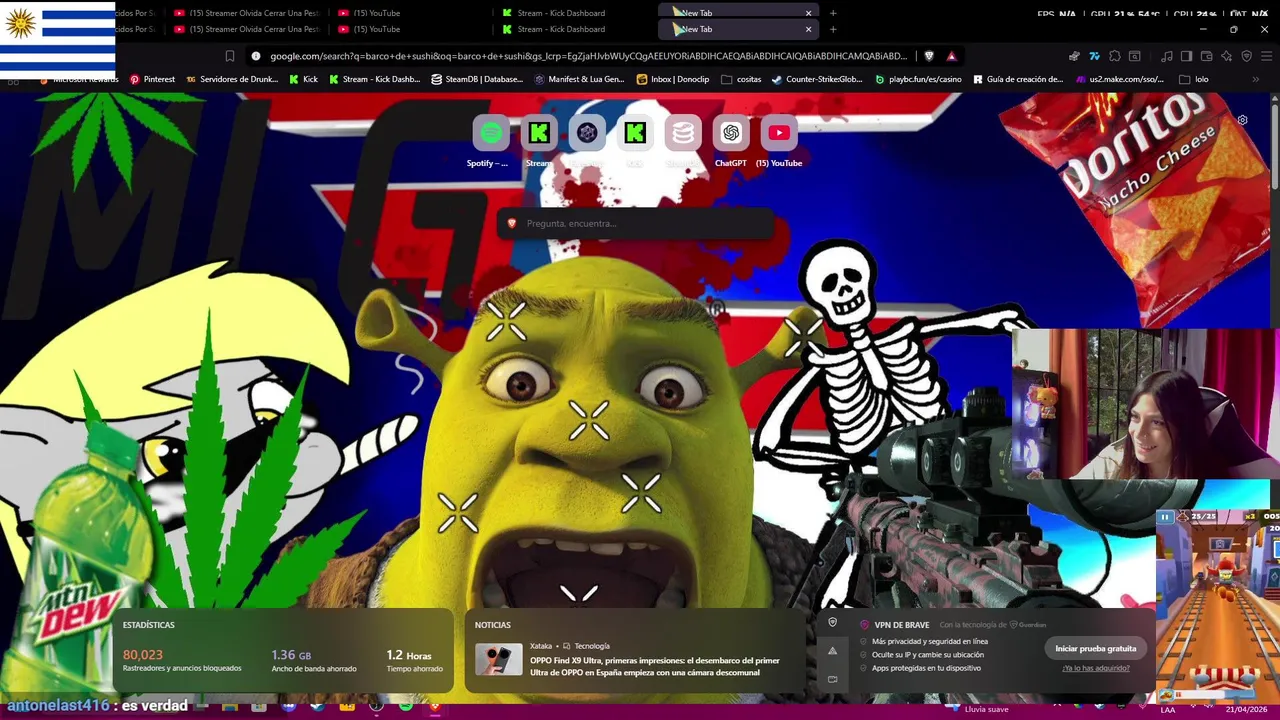
Task: Open the 'Manifest & Lua Gen...' bookmark
Action: [x=579, y=79]
